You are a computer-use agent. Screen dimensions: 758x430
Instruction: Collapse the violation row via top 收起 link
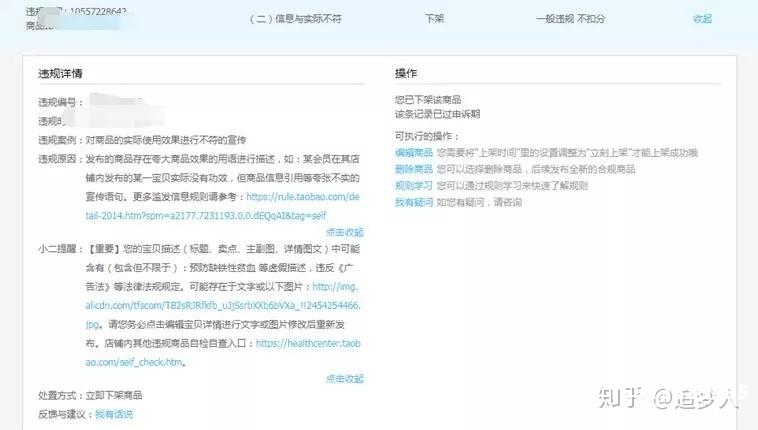(x=702, y=19)
